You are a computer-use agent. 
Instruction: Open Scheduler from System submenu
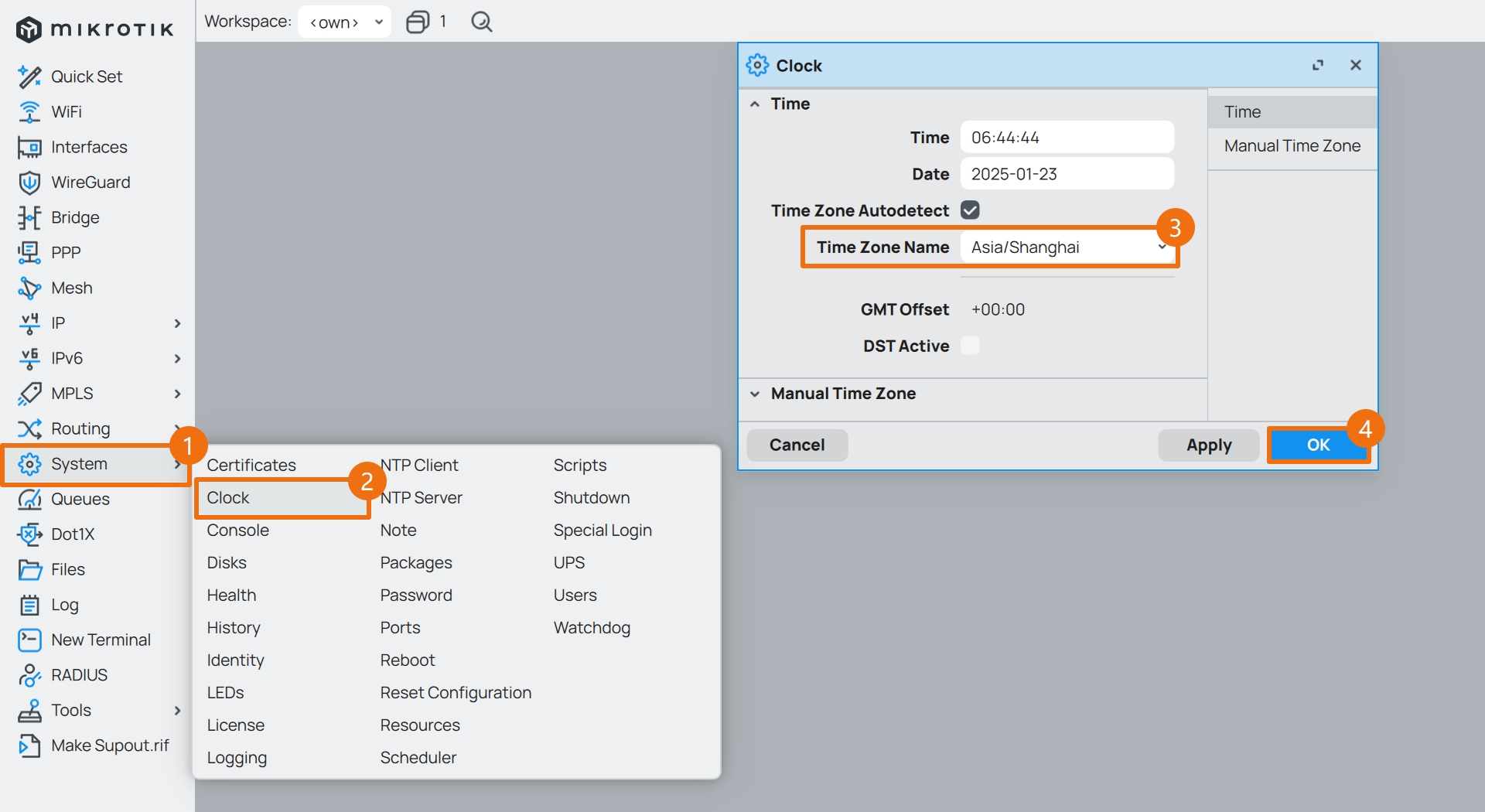coord(418,758)
